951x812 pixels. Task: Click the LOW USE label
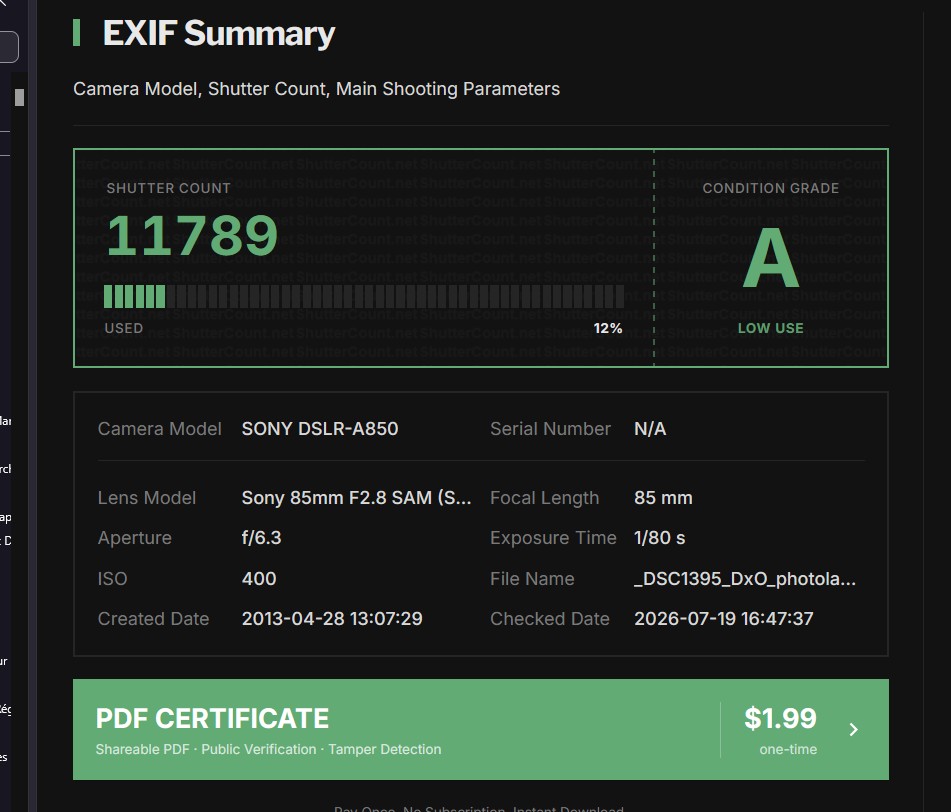click(770, 328)
